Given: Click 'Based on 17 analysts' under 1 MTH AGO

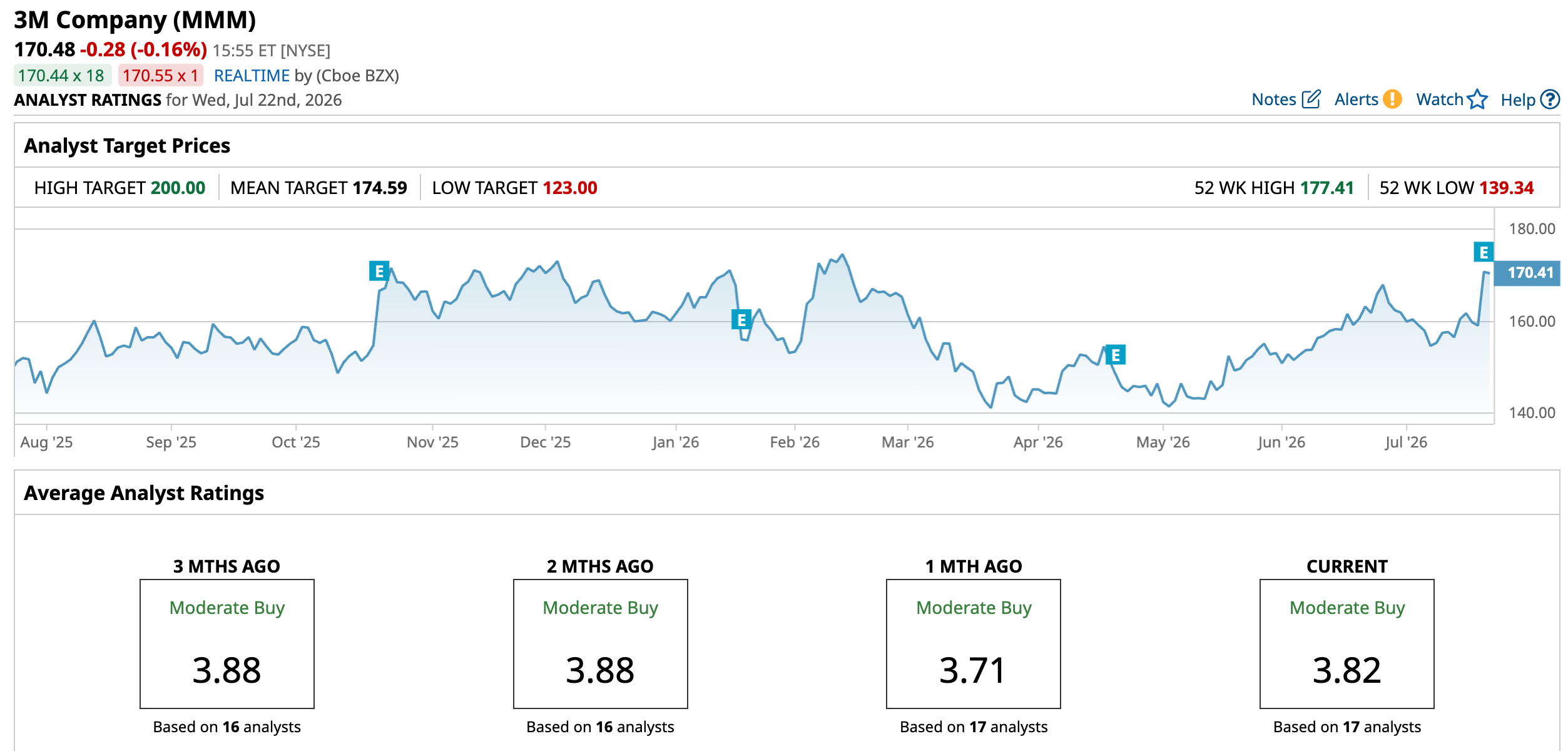Looking at the screenshot, I should pyautogui.click(x=974, y=727).
